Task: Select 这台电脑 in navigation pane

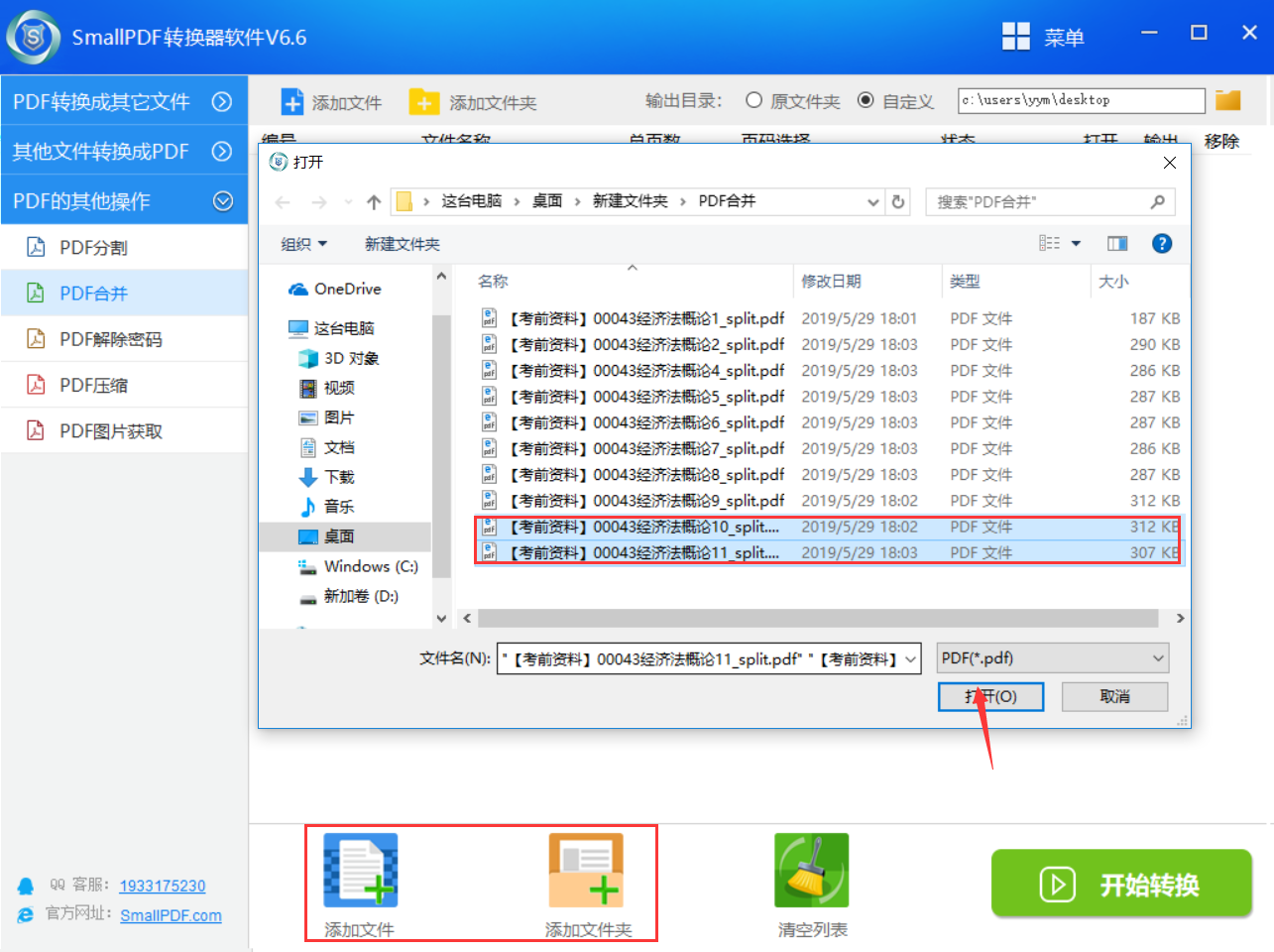Action: 331,328
